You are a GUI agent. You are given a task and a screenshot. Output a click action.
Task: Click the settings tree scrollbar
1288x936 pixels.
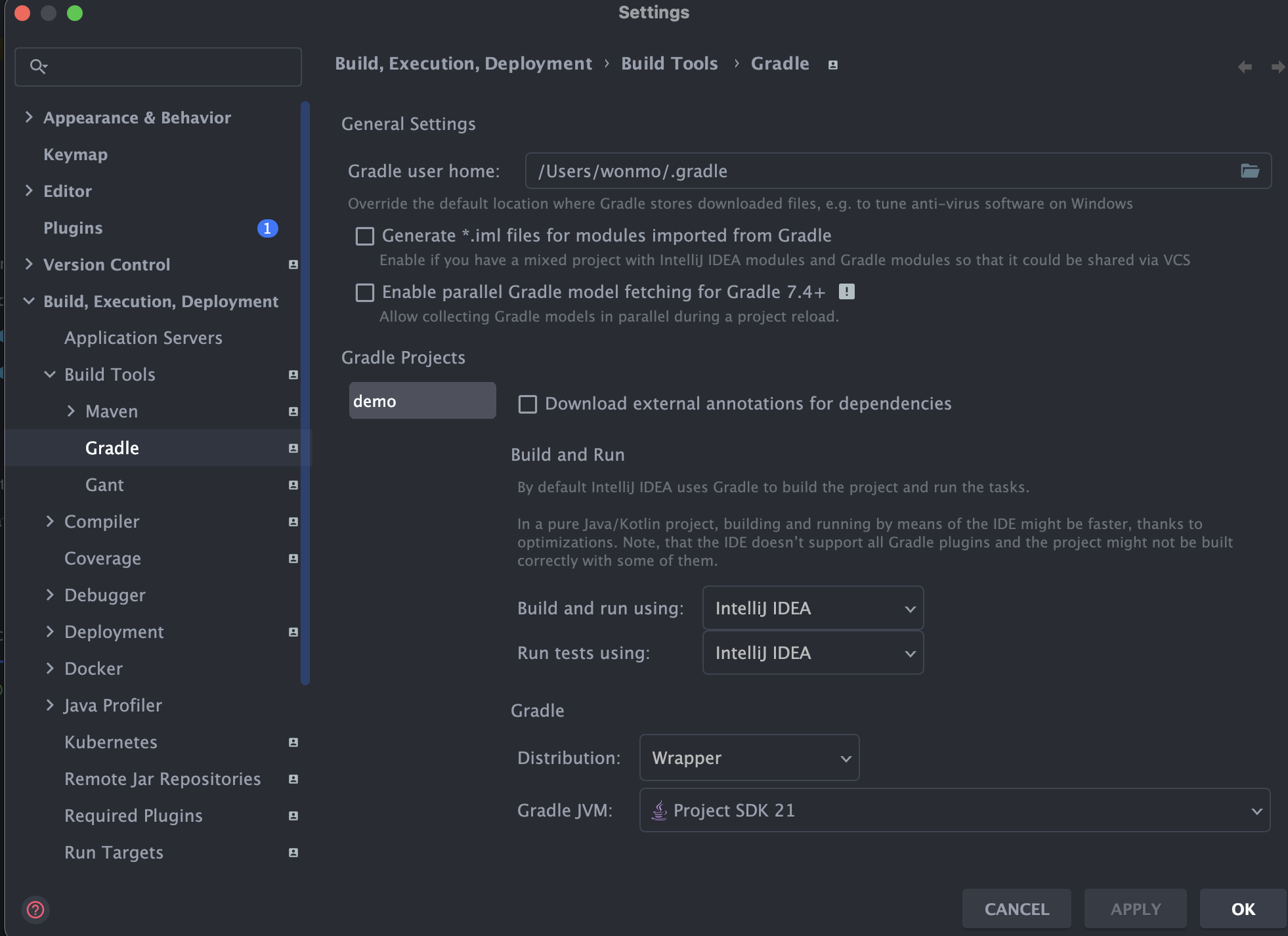(305, 393)
